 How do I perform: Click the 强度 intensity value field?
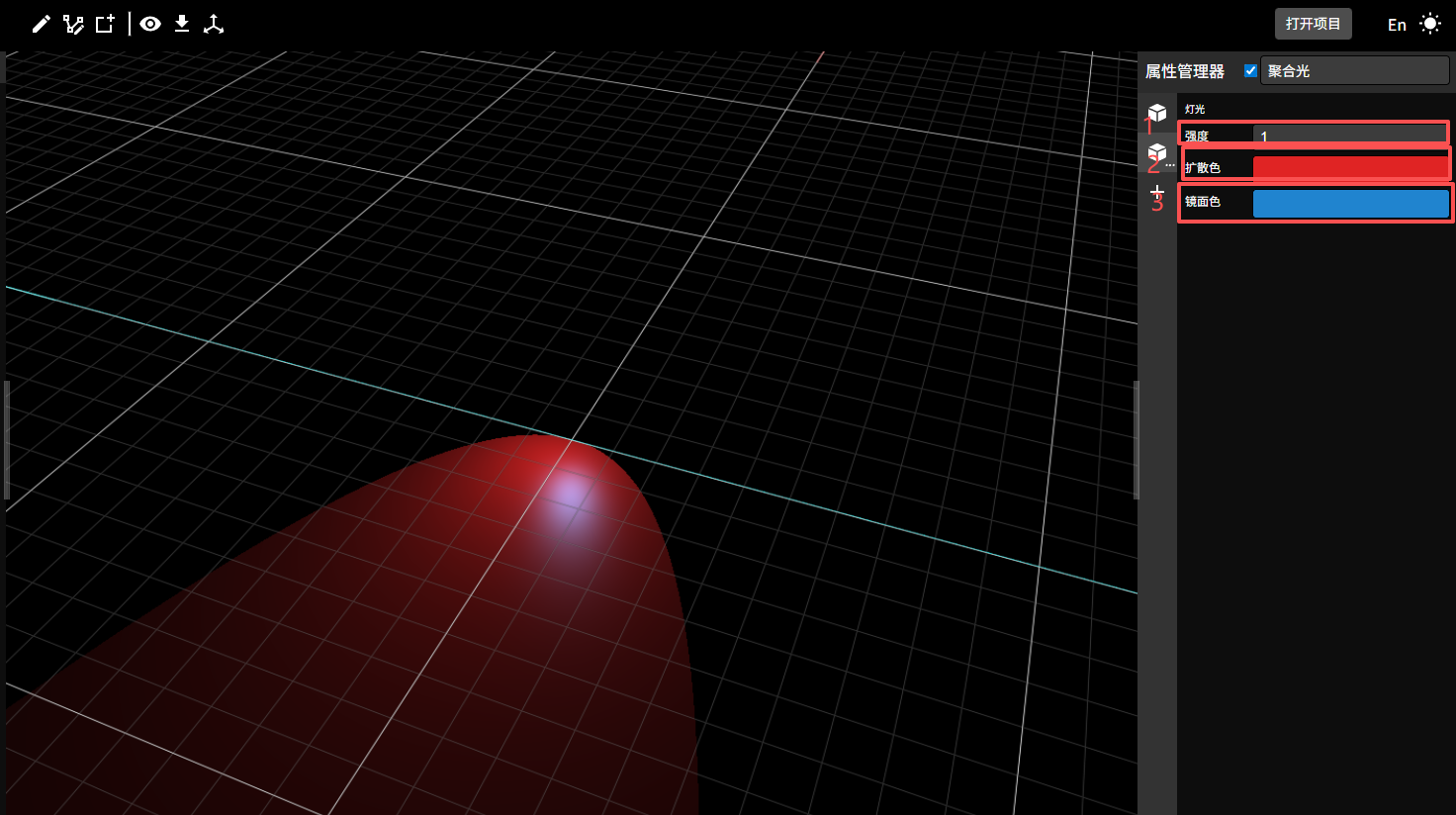[x=1350, y=136]
